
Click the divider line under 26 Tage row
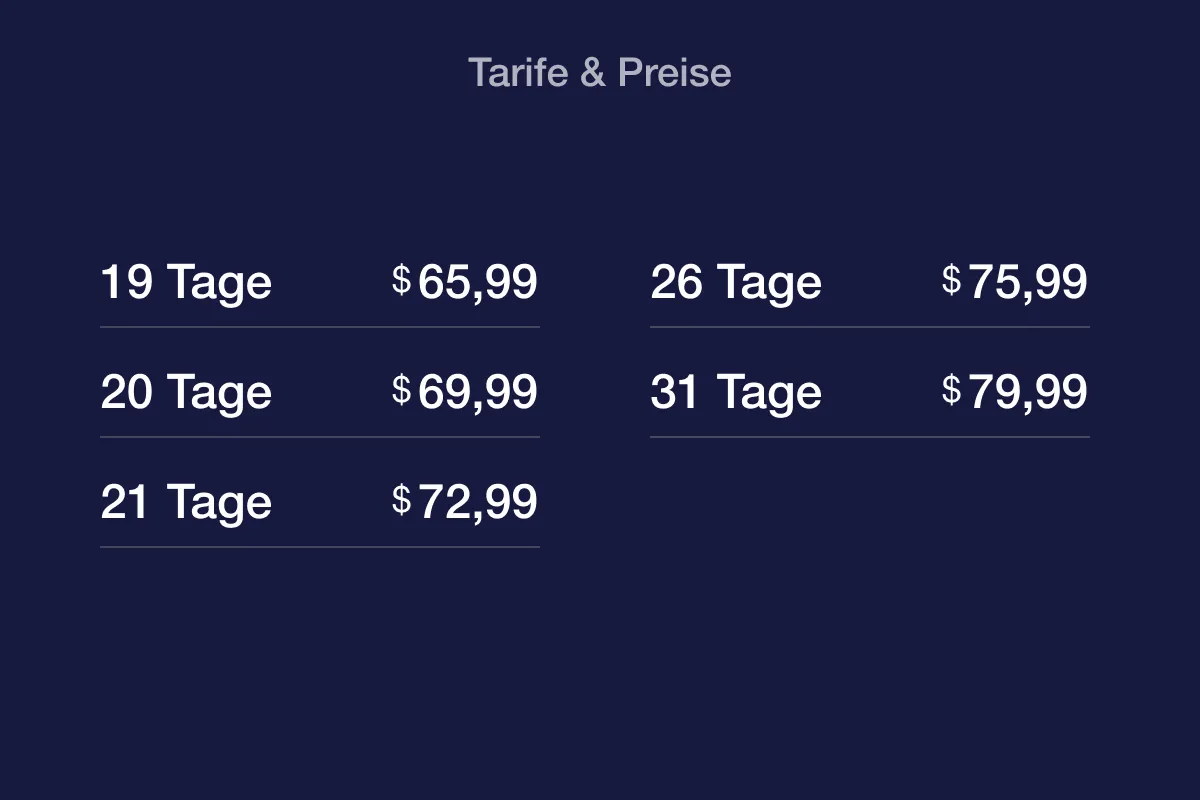click(x=870, y=327)
